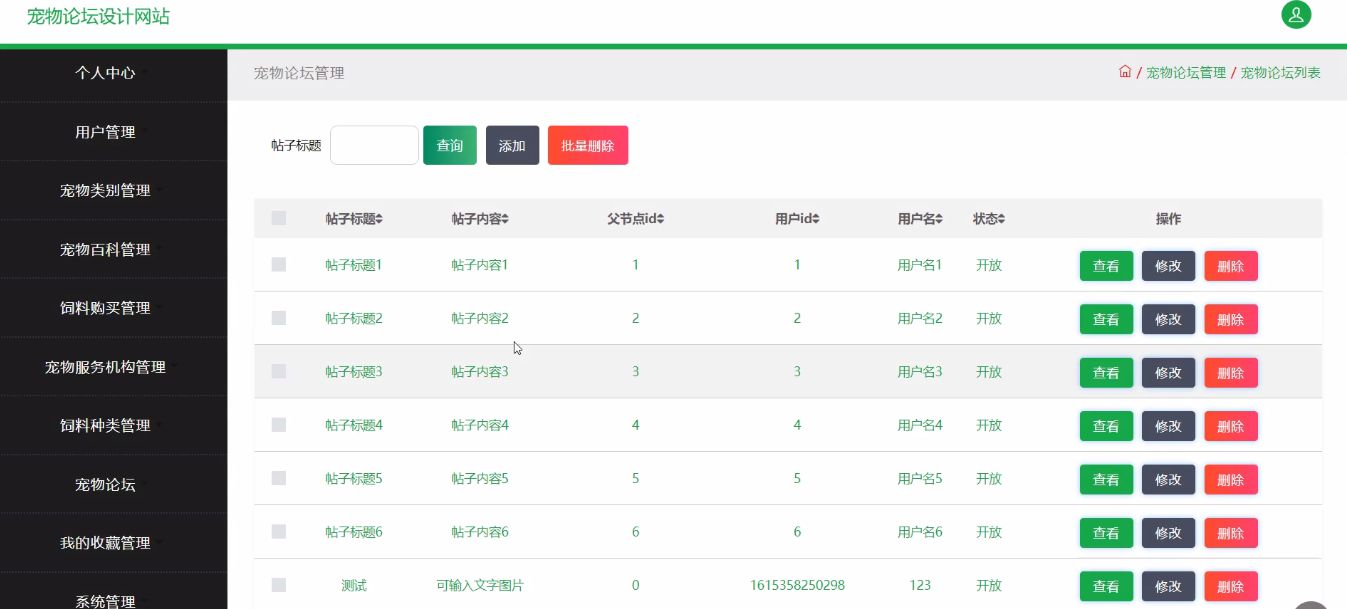The image size is (1347, 609).
Task: Sort by 用户名 column arrows
Action: (x=940, y=219)
